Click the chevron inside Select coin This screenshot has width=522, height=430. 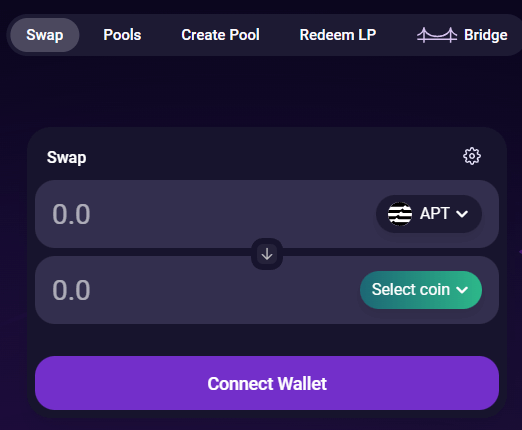tap(462, 290)
